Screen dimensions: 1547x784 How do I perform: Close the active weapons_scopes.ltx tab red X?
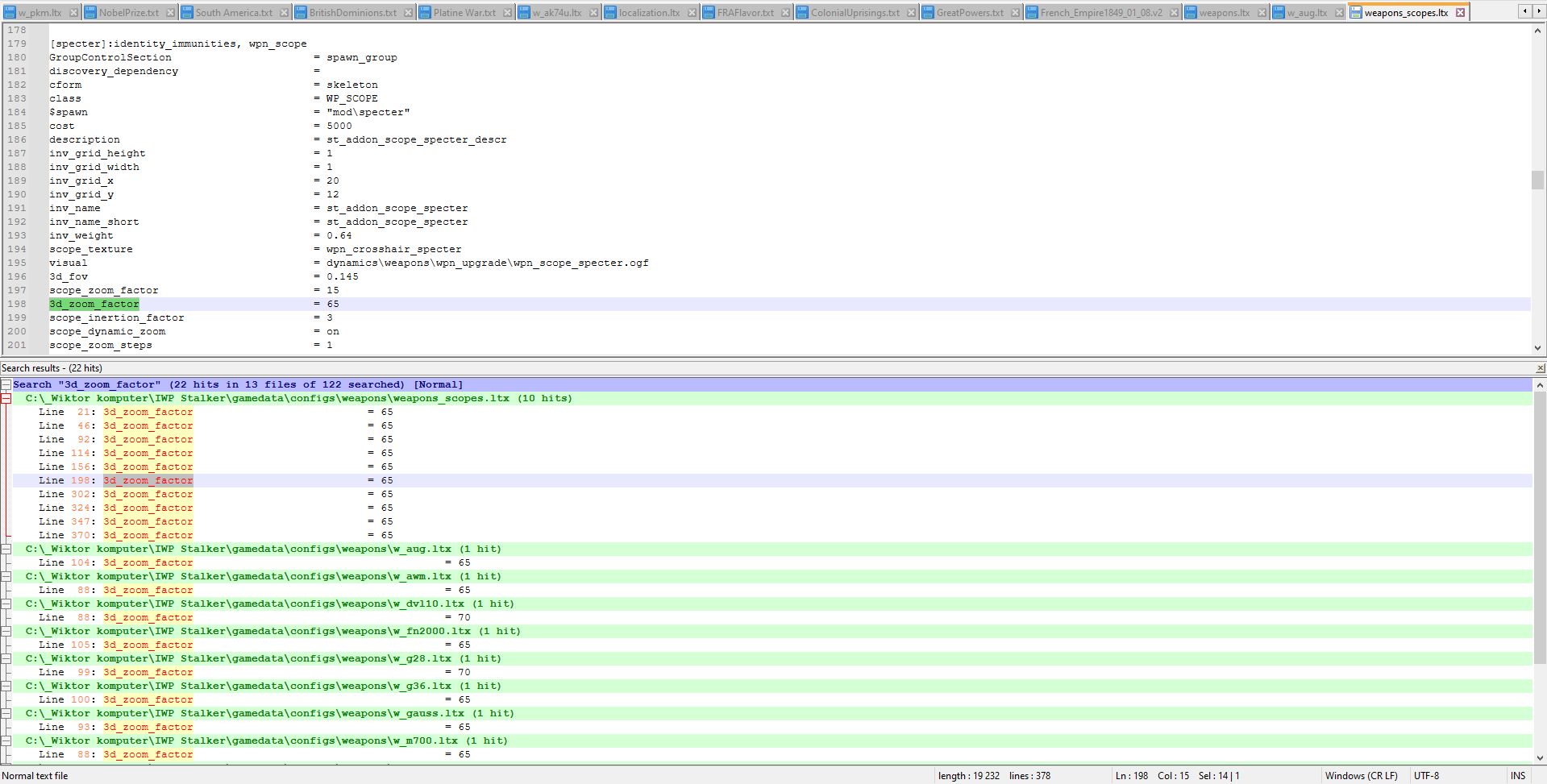(x=1460, y=12)
